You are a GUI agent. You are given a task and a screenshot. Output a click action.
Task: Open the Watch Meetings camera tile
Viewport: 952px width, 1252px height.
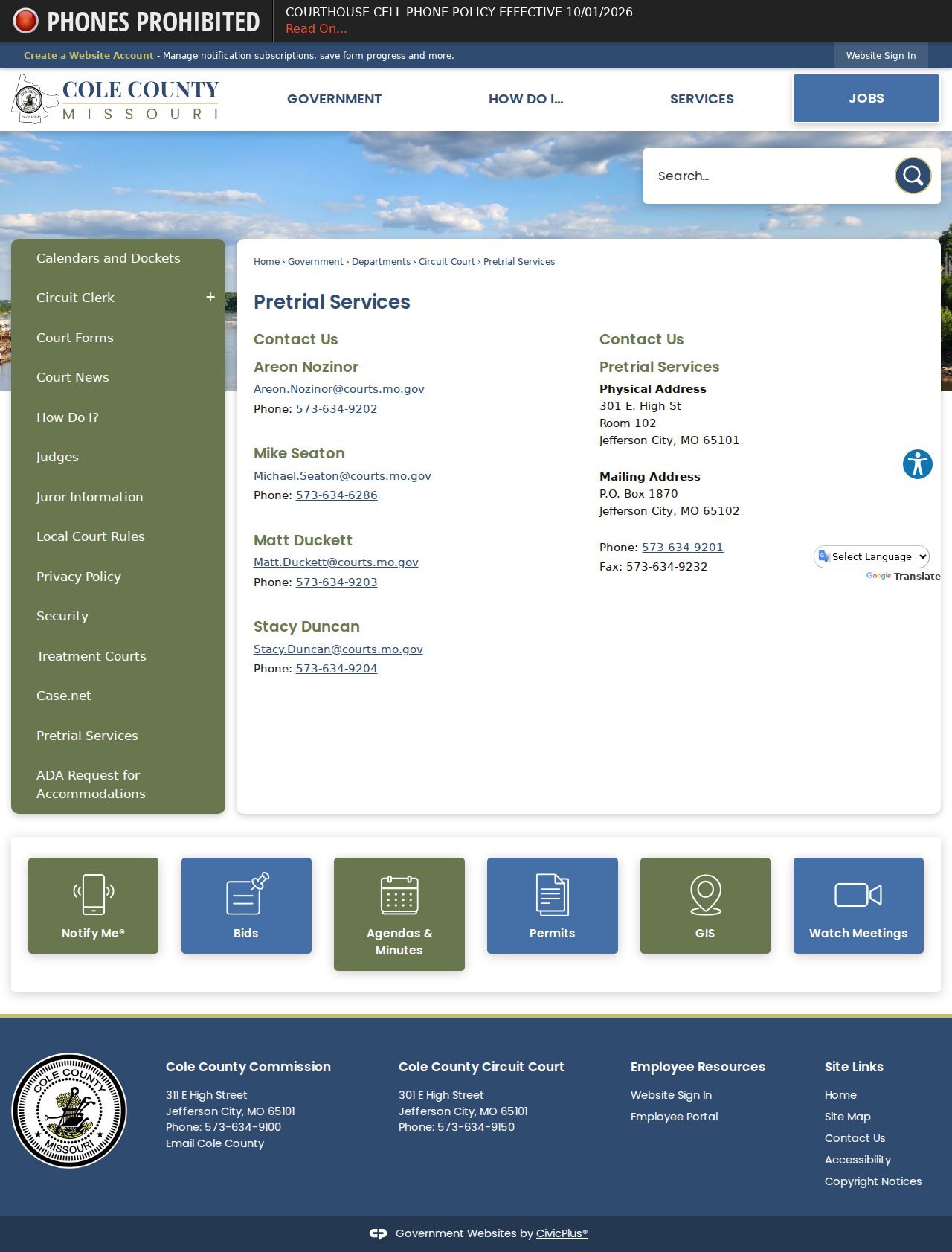pyautogui.click(x=858, y=905)
